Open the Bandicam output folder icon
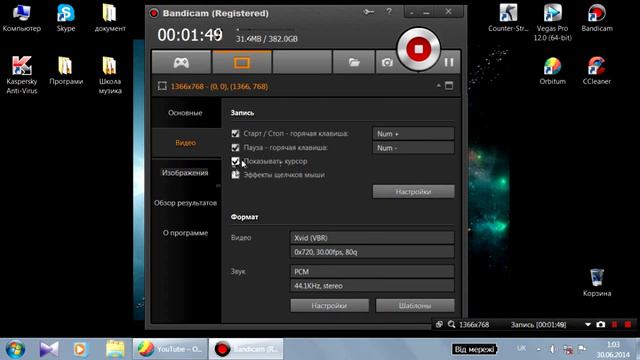The image size is (640, 360). tap(354, 62)
